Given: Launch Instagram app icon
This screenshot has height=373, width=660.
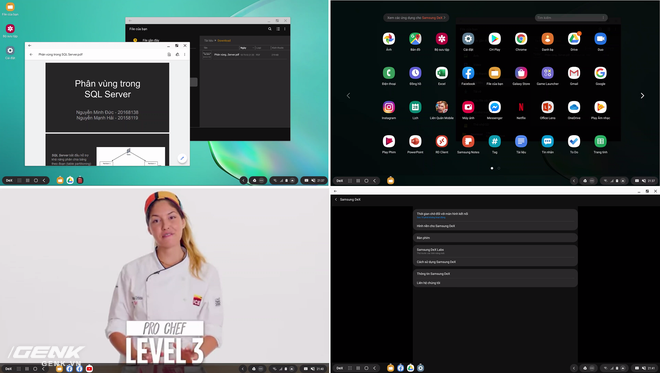Looking at the screenshot, I should pos(389,107).
